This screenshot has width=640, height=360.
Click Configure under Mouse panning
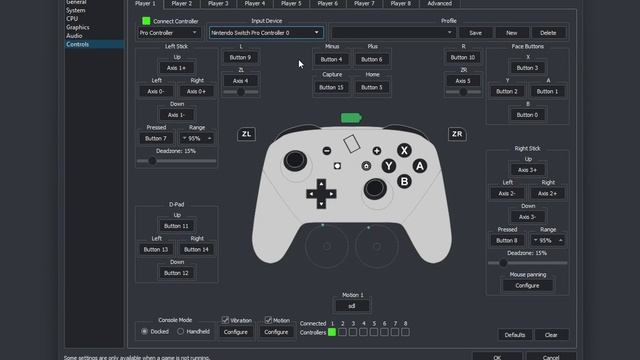pyautogui.click(x=527, y=285)
